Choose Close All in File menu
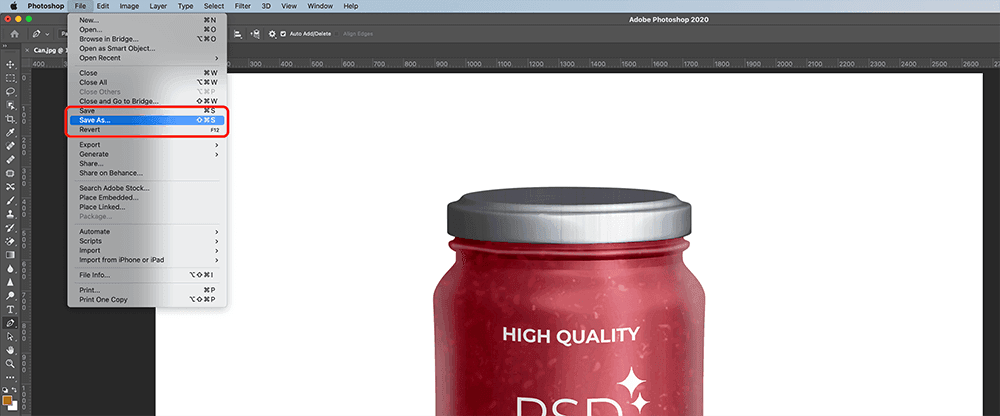This screenshot has height=416, width=1000. 147,82
